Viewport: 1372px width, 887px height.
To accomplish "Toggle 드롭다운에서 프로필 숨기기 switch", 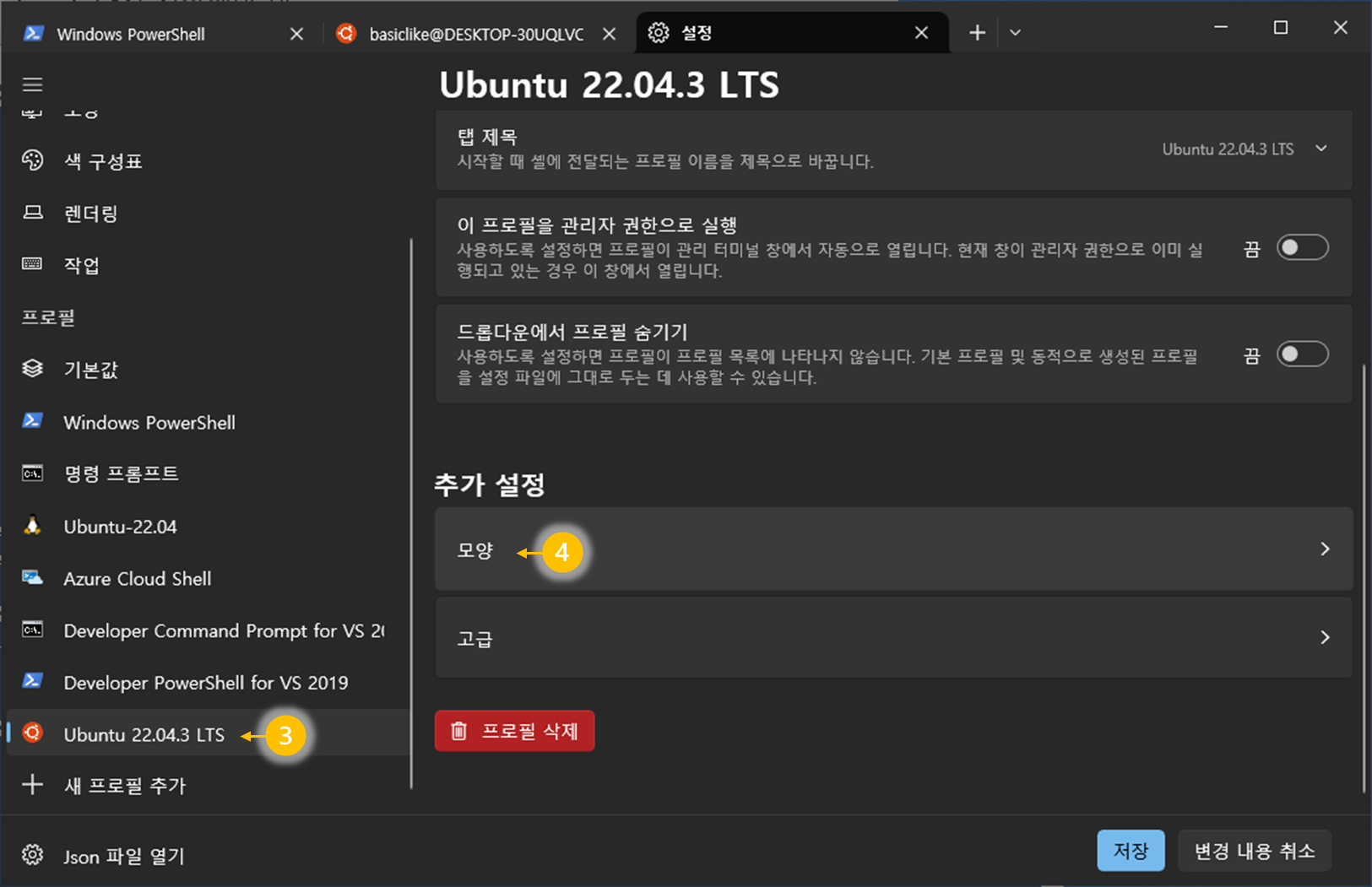I will pyautogui.click(x=1302, y=354).
